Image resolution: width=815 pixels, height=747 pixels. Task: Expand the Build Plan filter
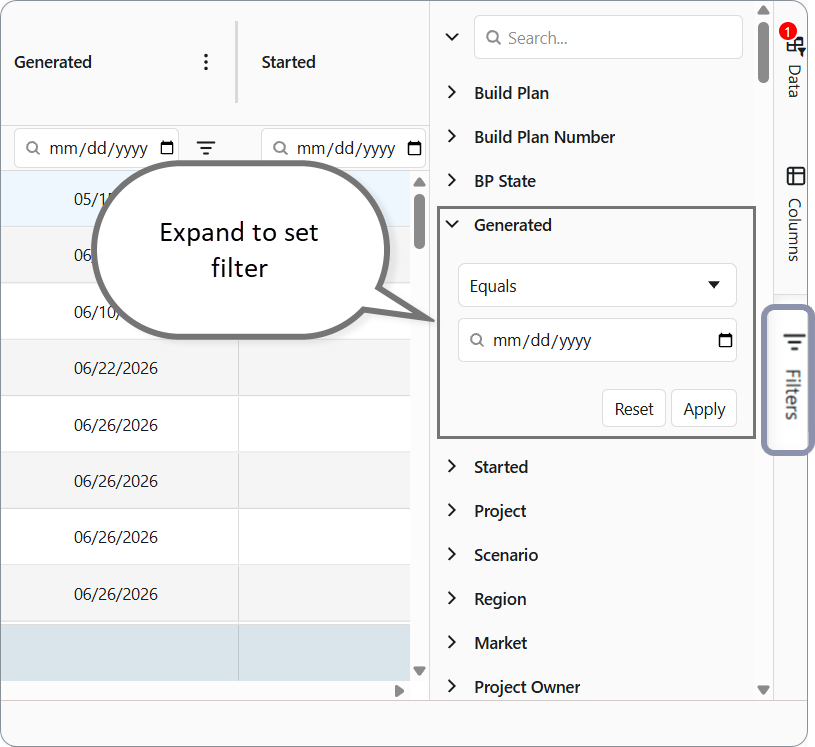[452, 93]
